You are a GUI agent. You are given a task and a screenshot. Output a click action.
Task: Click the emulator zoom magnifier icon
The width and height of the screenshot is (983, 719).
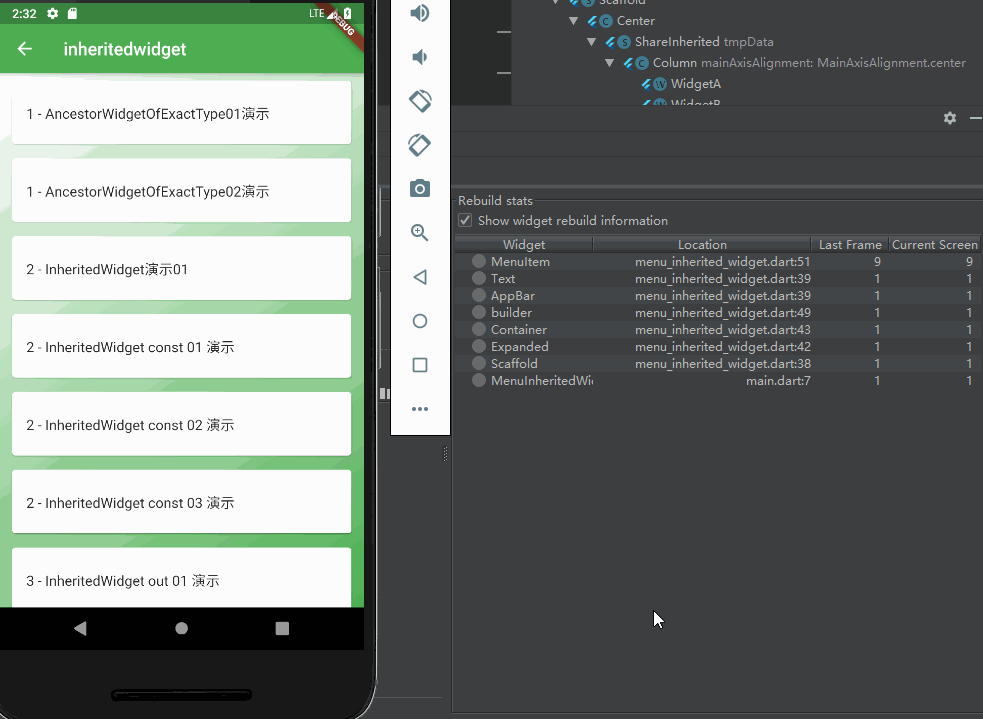pyautogui.click(x=419, y=233)
